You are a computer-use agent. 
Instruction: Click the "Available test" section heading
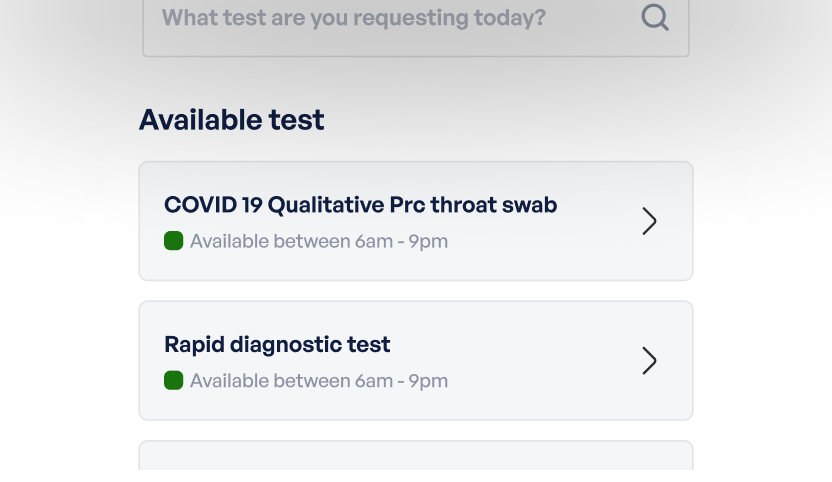231,120
